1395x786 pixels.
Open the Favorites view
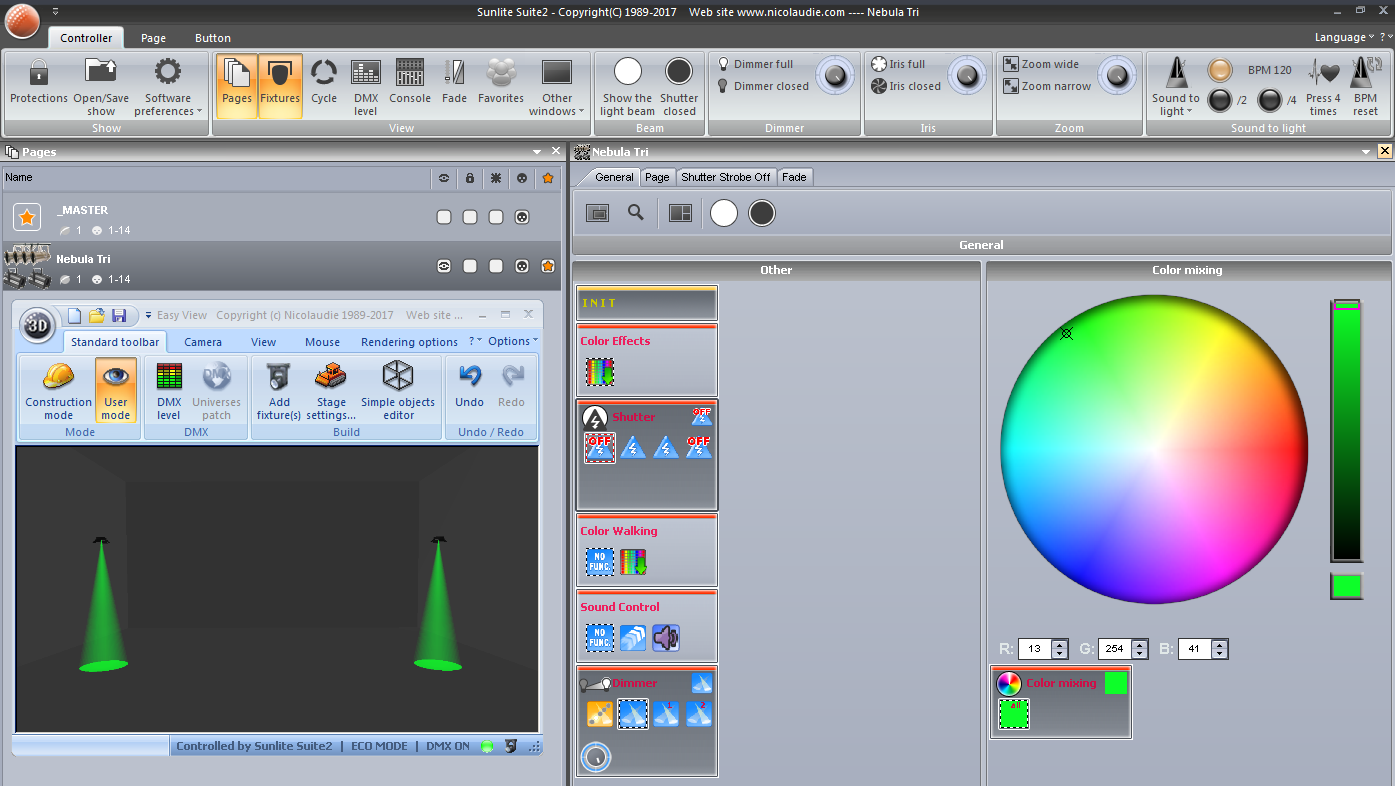click(501, 83)
